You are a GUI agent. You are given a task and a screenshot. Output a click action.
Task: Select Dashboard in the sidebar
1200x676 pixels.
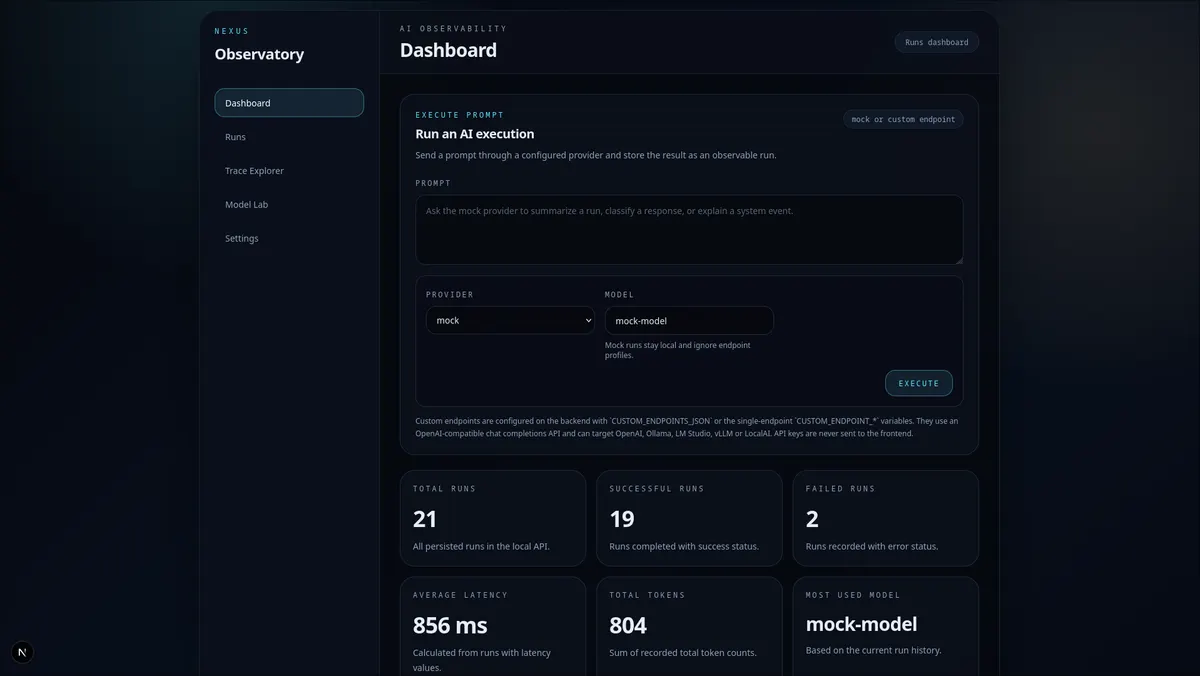tap(289, 103)
